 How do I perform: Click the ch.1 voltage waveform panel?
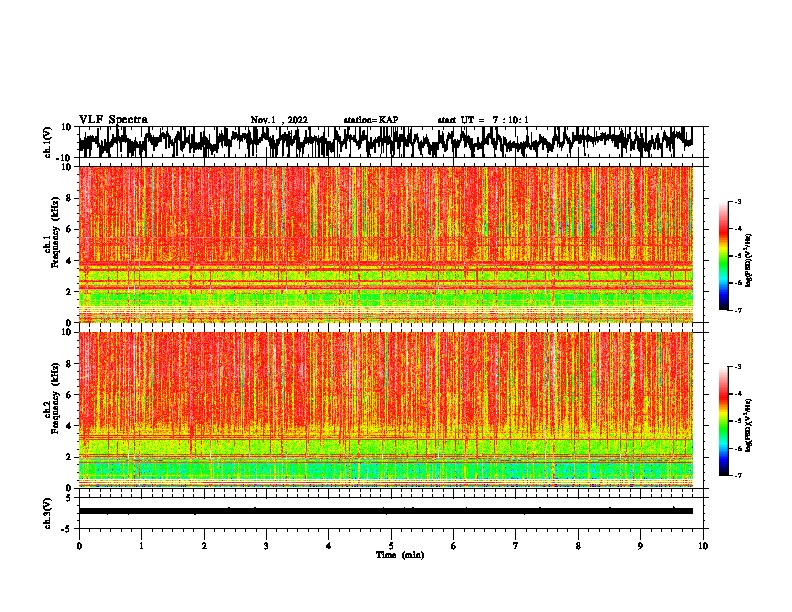tap(391, 142)
